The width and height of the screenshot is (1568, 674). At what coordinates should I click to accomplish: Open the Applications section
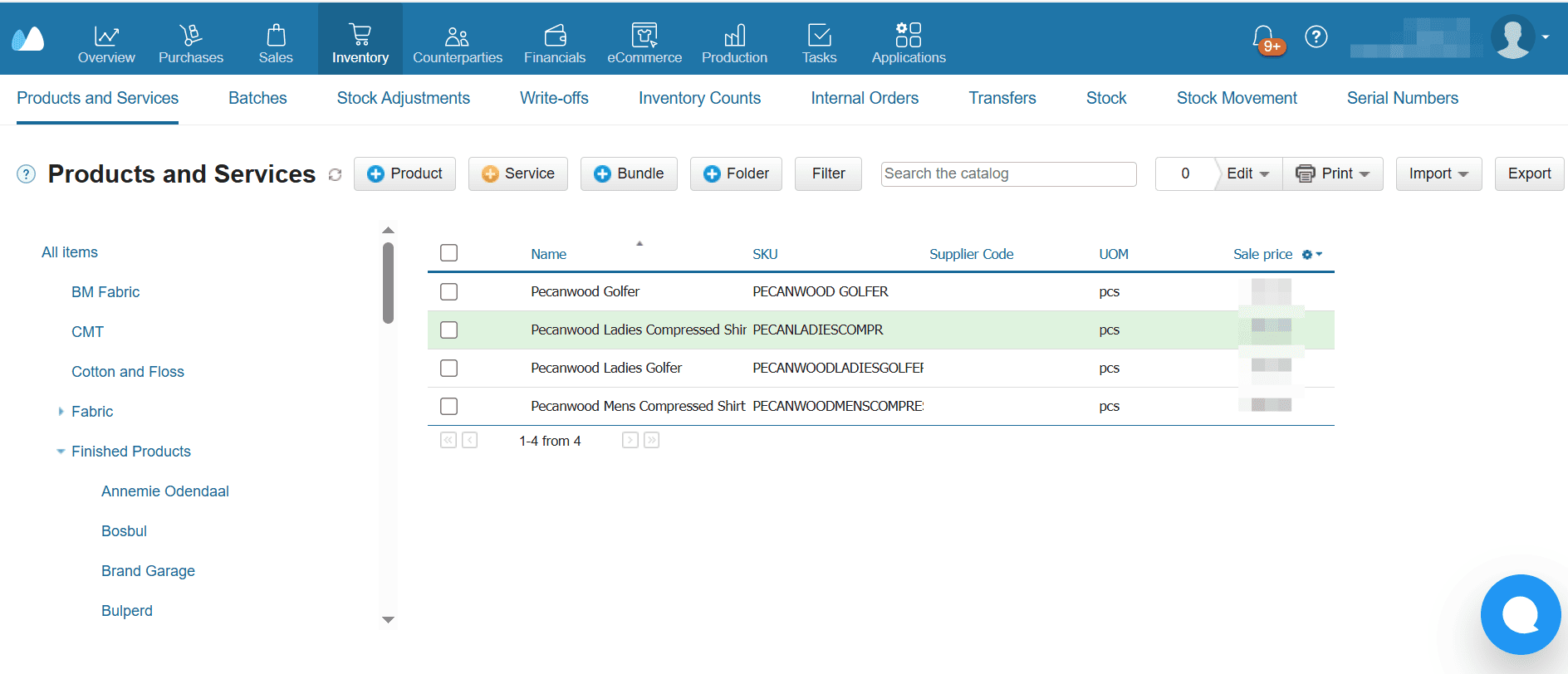click(909, 44)
